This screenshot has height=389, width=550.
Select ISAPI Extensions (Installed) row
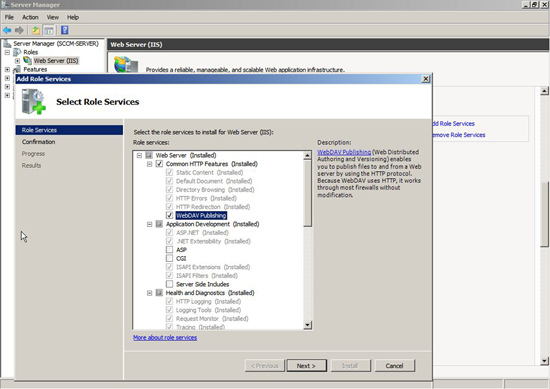[213, 267]
